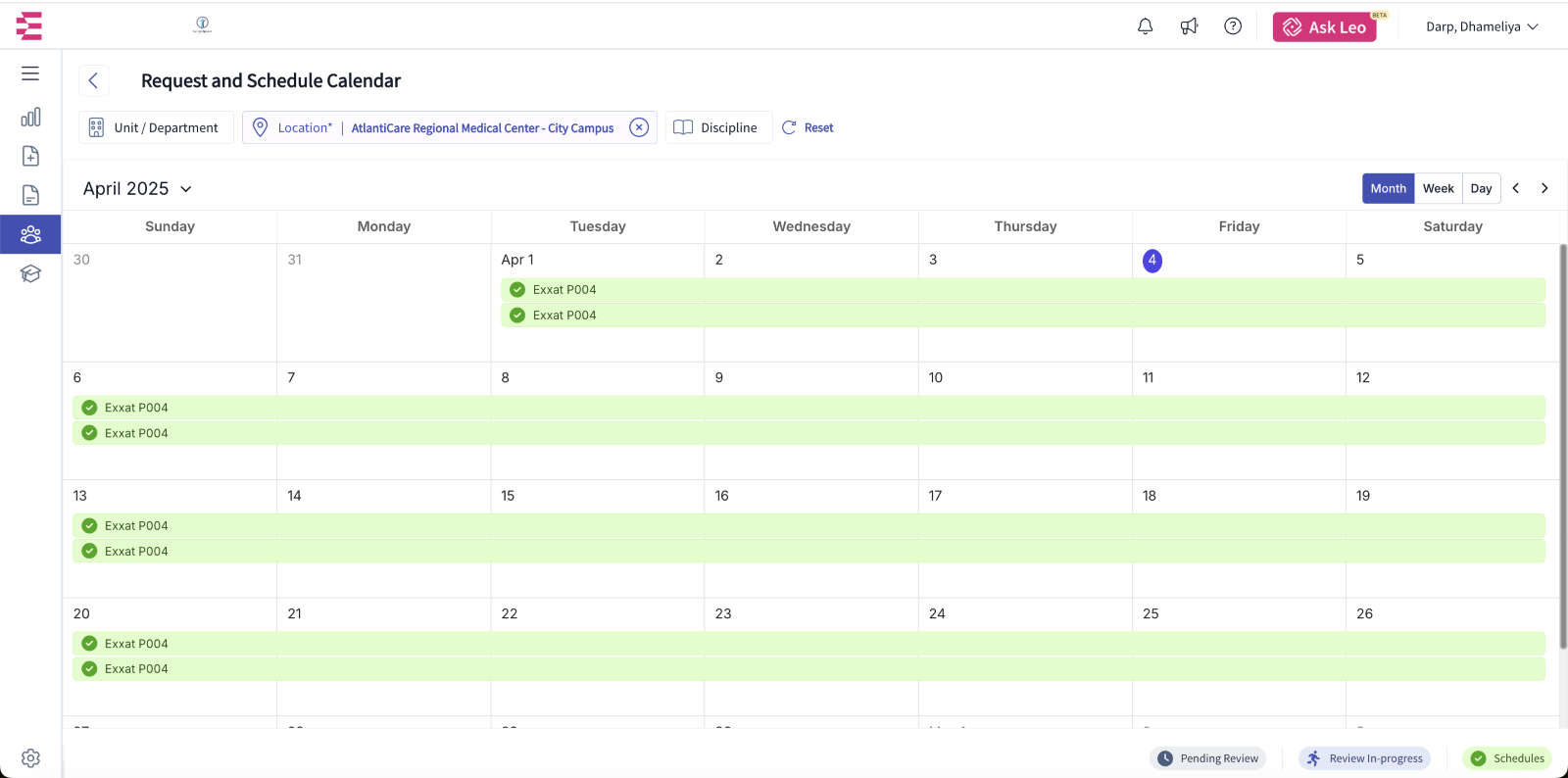Go back using the back arrow
The height and width of the screenshot is (778, 1568).
pyautogui.click(x=93, y=80)
